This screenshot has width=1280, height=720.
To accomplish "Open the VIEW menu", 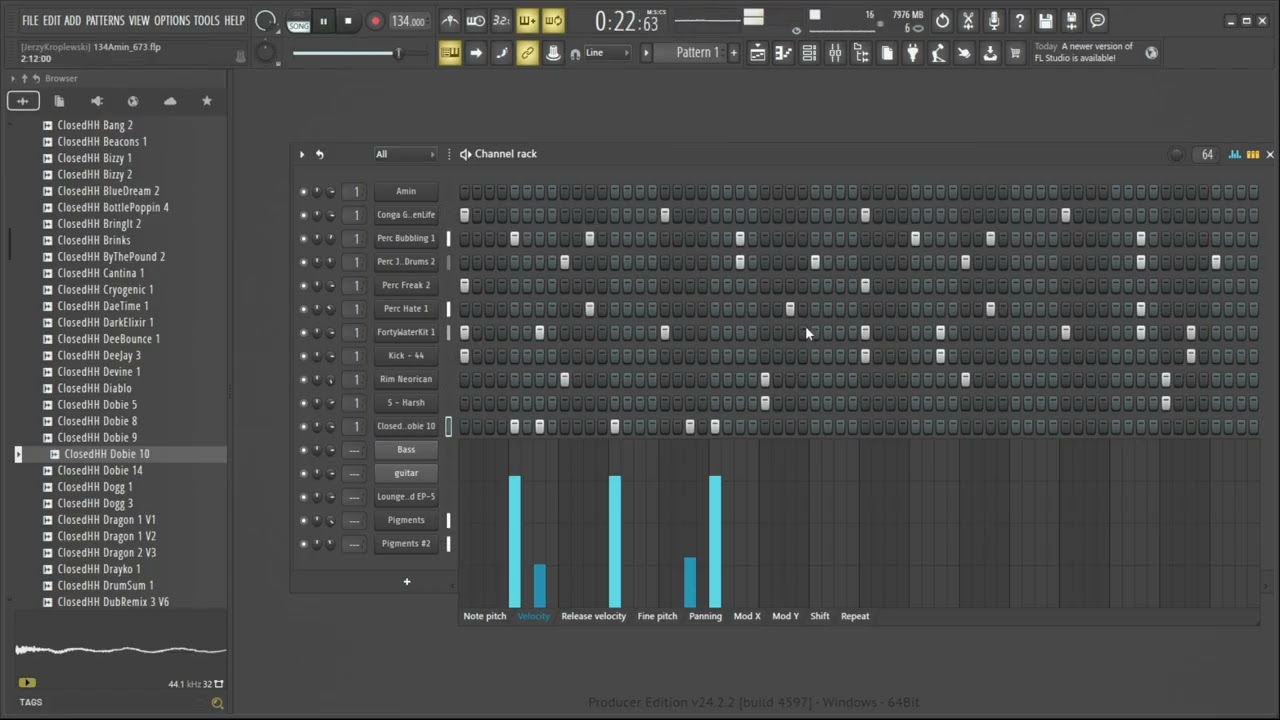I will (139, 20).
